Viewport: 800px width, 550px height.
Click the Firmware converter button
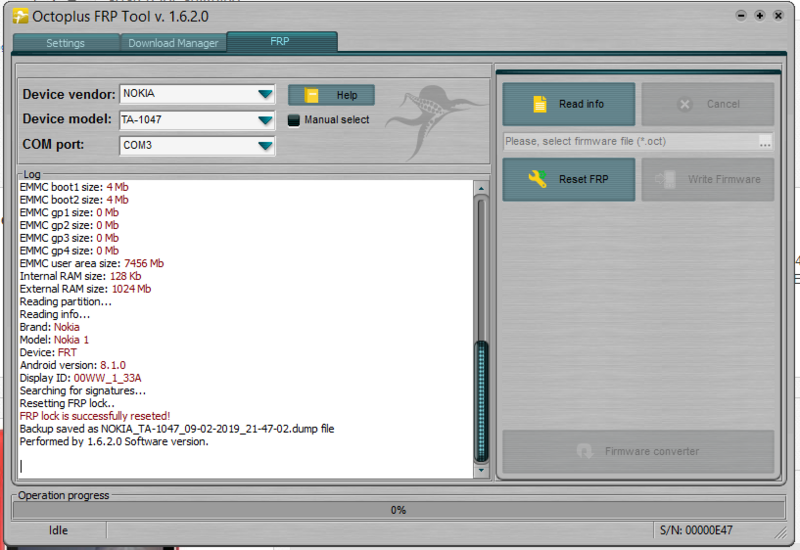tap(638, 452)
